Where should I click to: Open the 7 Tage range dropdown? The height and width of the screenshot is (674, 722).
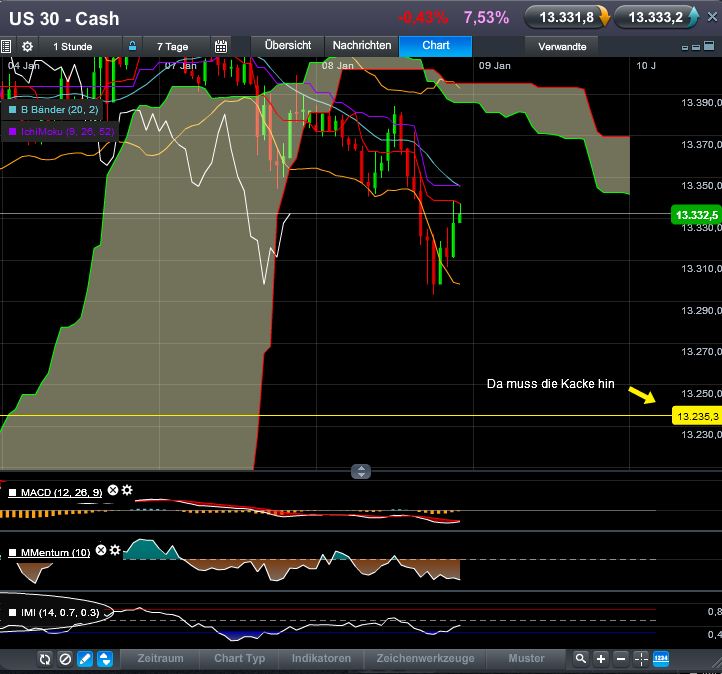(172, 46)
